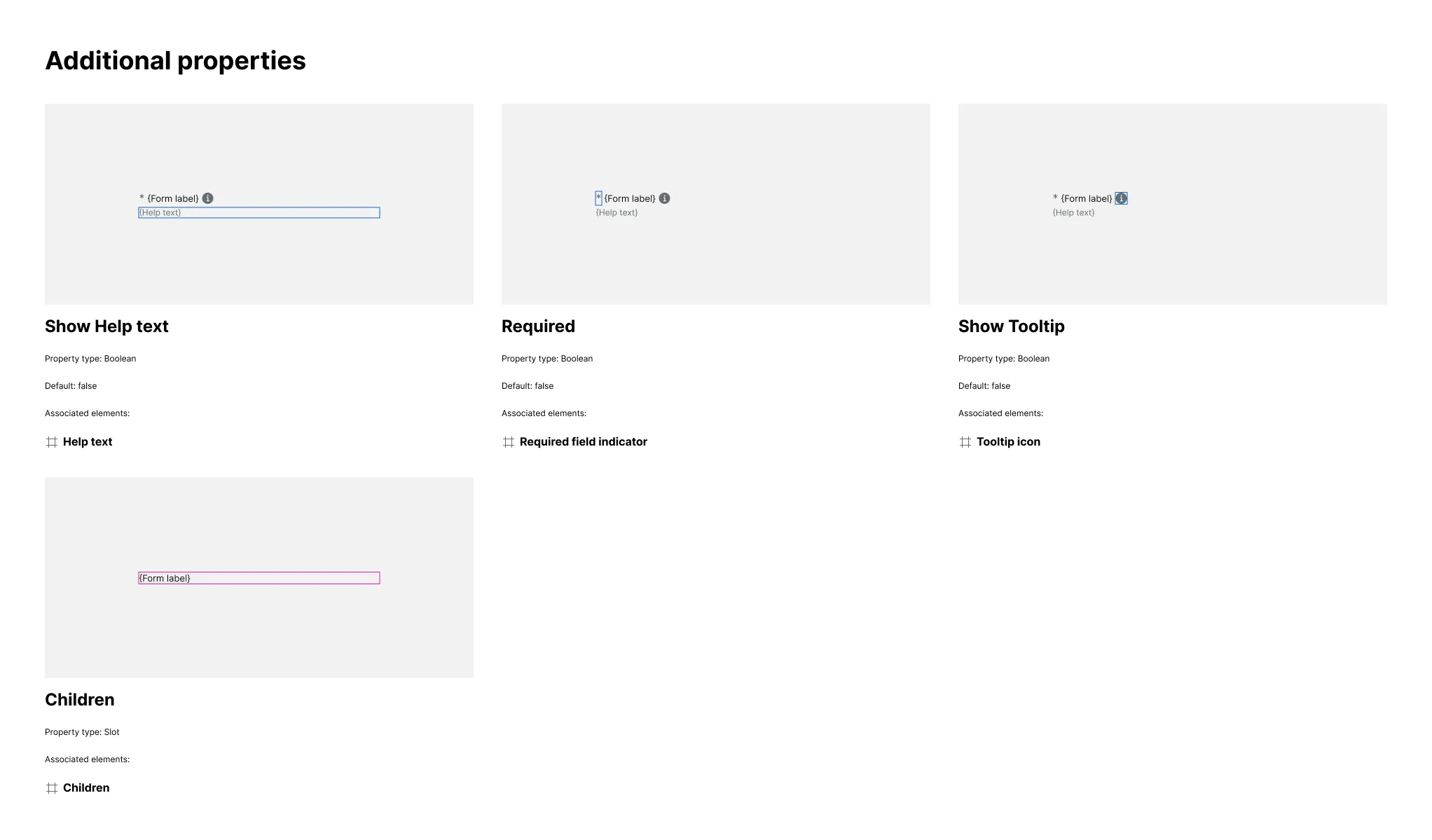Click the info tooltip icon in Show Help text preview
Screen dimensions: 1432x840
tap(208, 198)
